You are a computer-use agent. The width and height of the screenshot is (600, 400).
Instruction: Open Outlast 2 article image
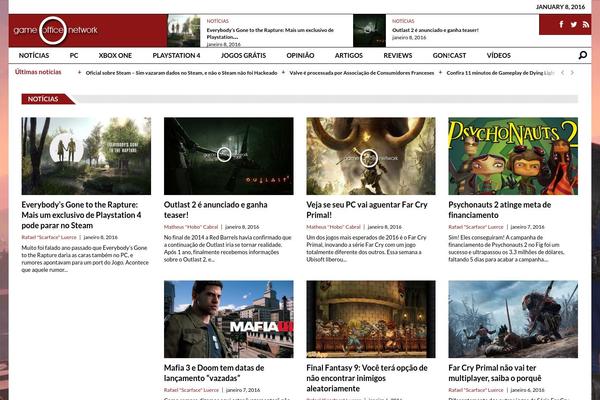tap(228, 156)
